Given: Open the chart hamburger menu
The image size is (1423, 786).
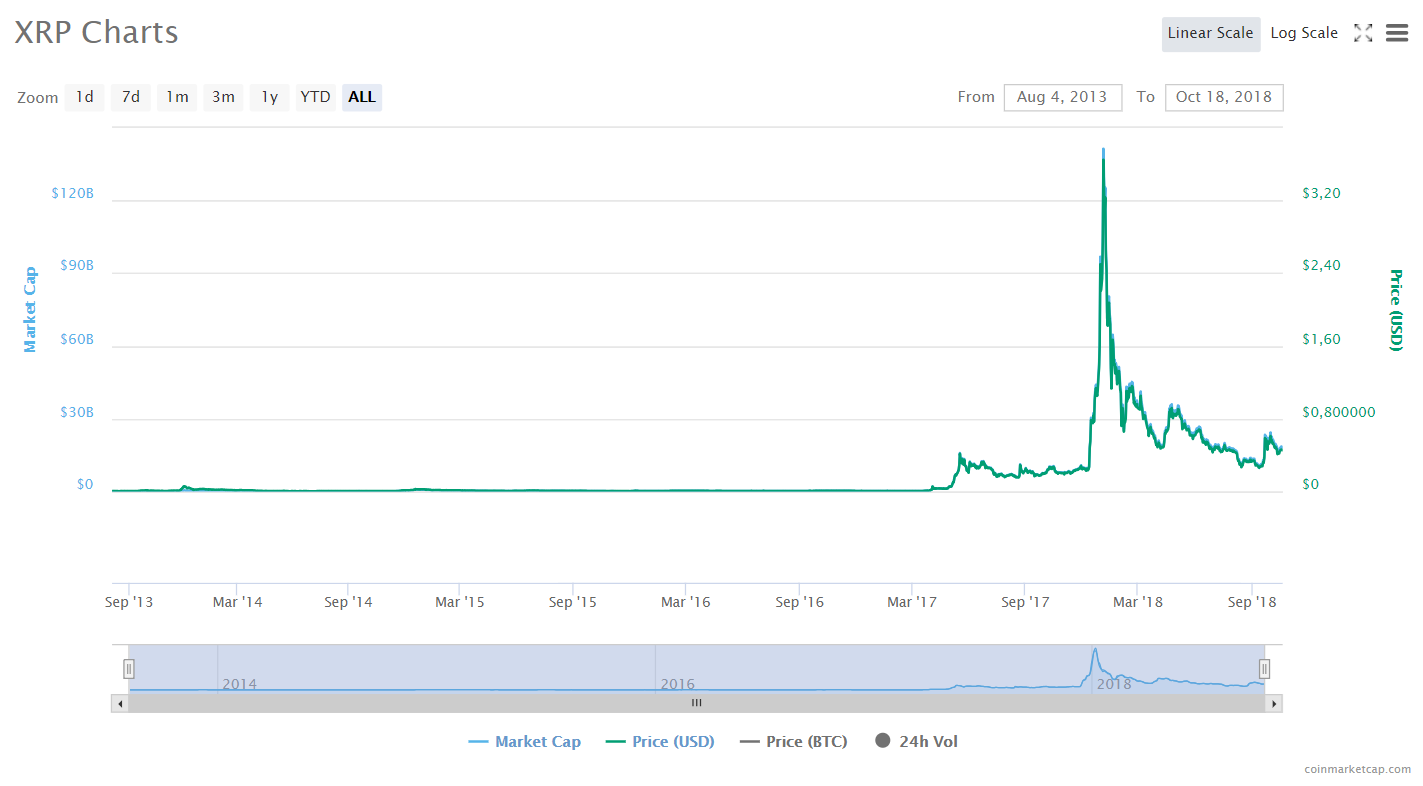Looking at the screenshot, I should pos(1397,33).
